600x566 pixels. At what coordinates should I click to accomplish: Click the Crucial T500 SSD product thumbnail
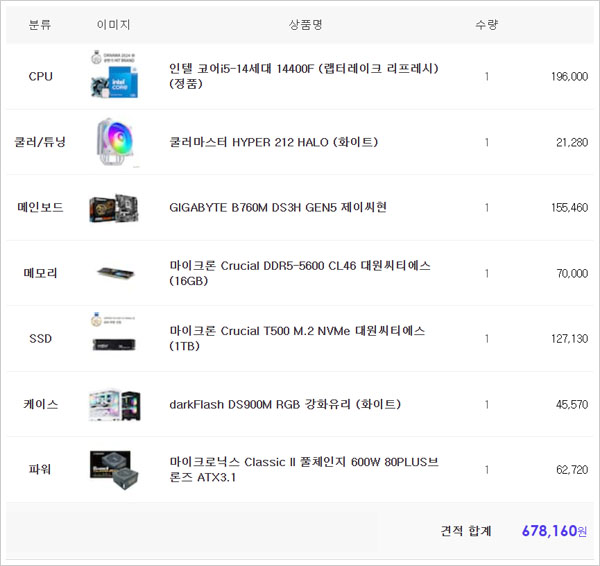114,333
